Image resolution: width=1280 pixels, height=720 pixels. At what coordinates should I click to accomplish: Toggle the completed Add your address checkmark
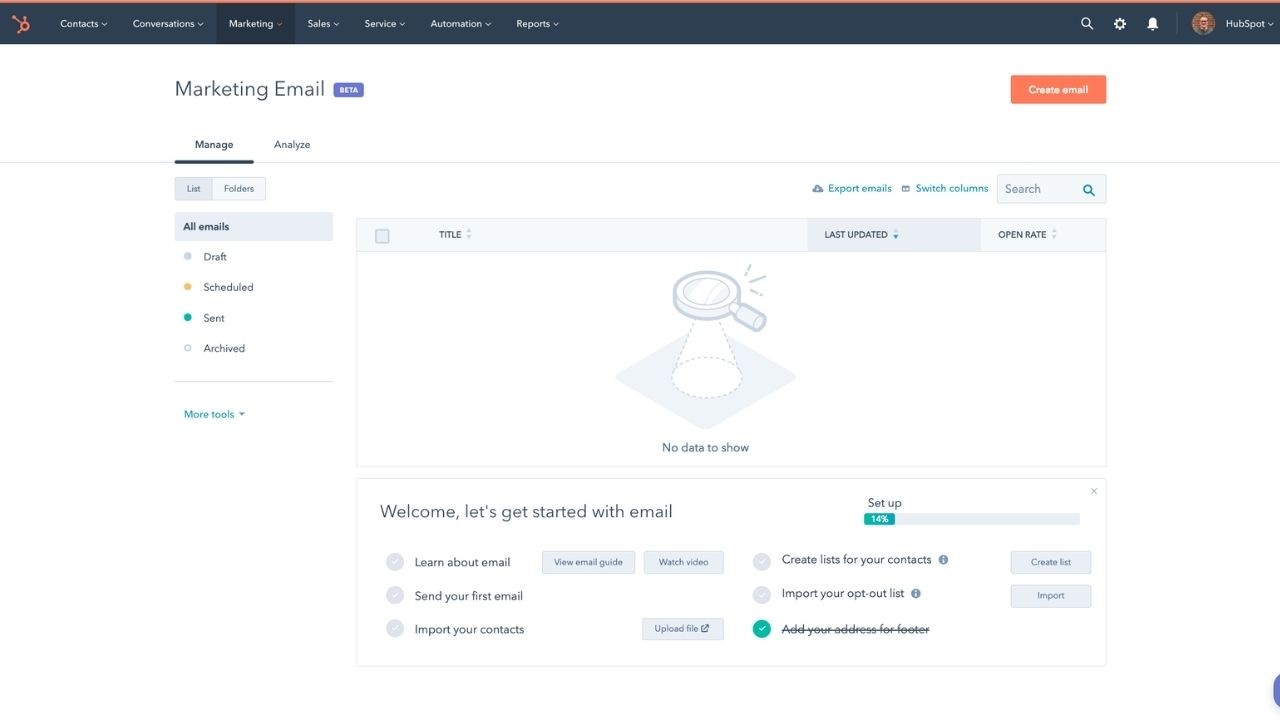tap(762, 629)
